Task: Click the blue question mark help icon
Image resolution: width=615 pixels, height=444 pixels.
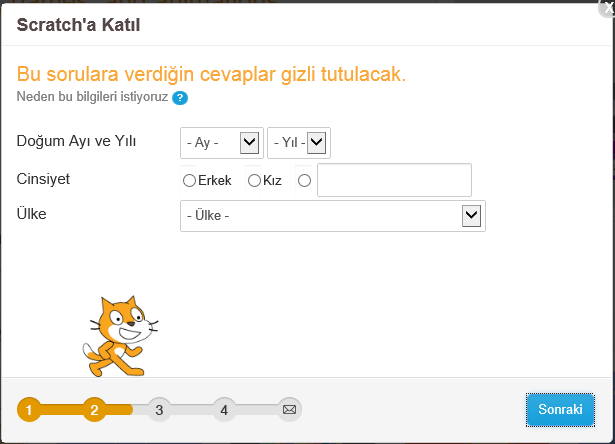Action: tap(180, 98)
